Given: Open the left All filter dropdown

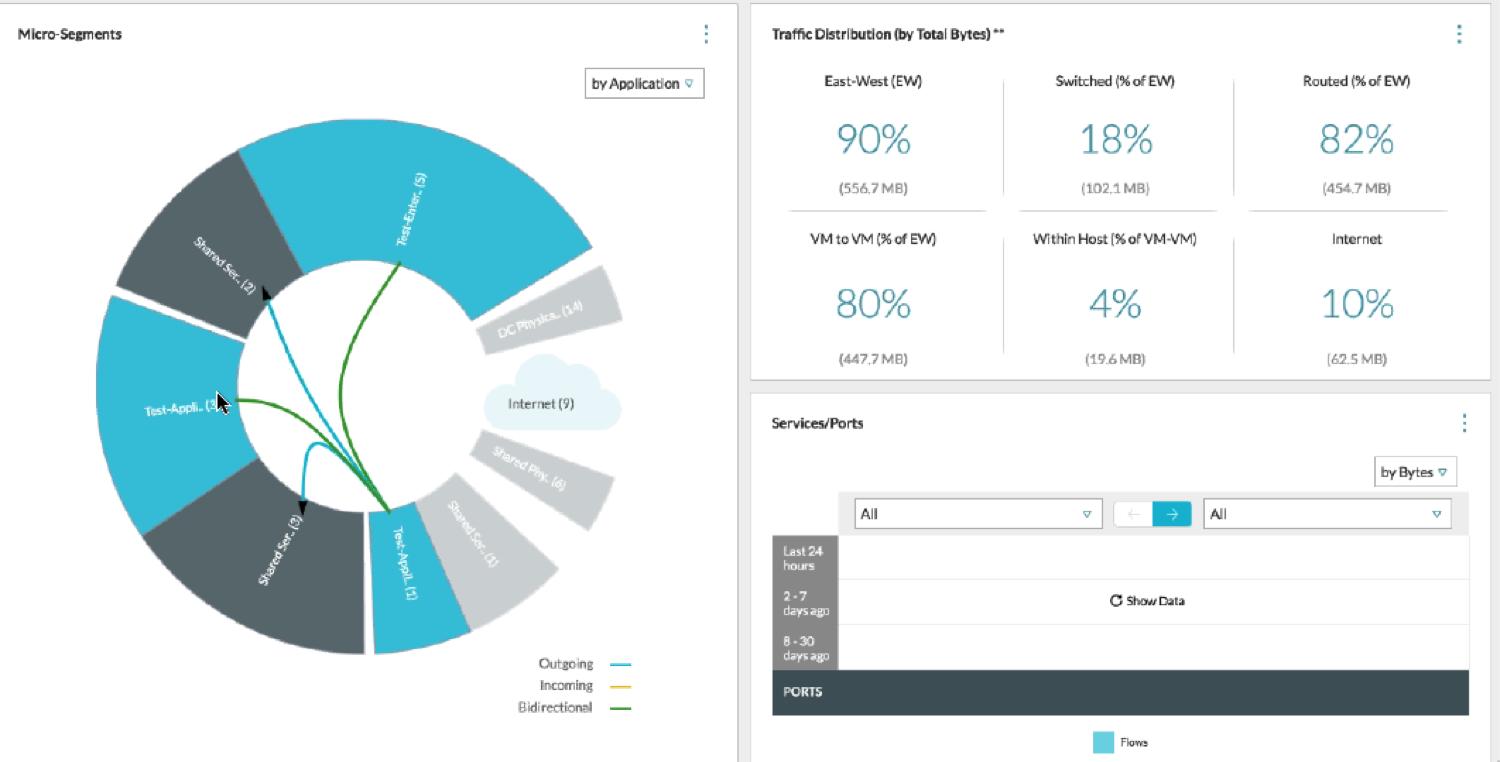Looking at the screenshot, I should point(977,514).
